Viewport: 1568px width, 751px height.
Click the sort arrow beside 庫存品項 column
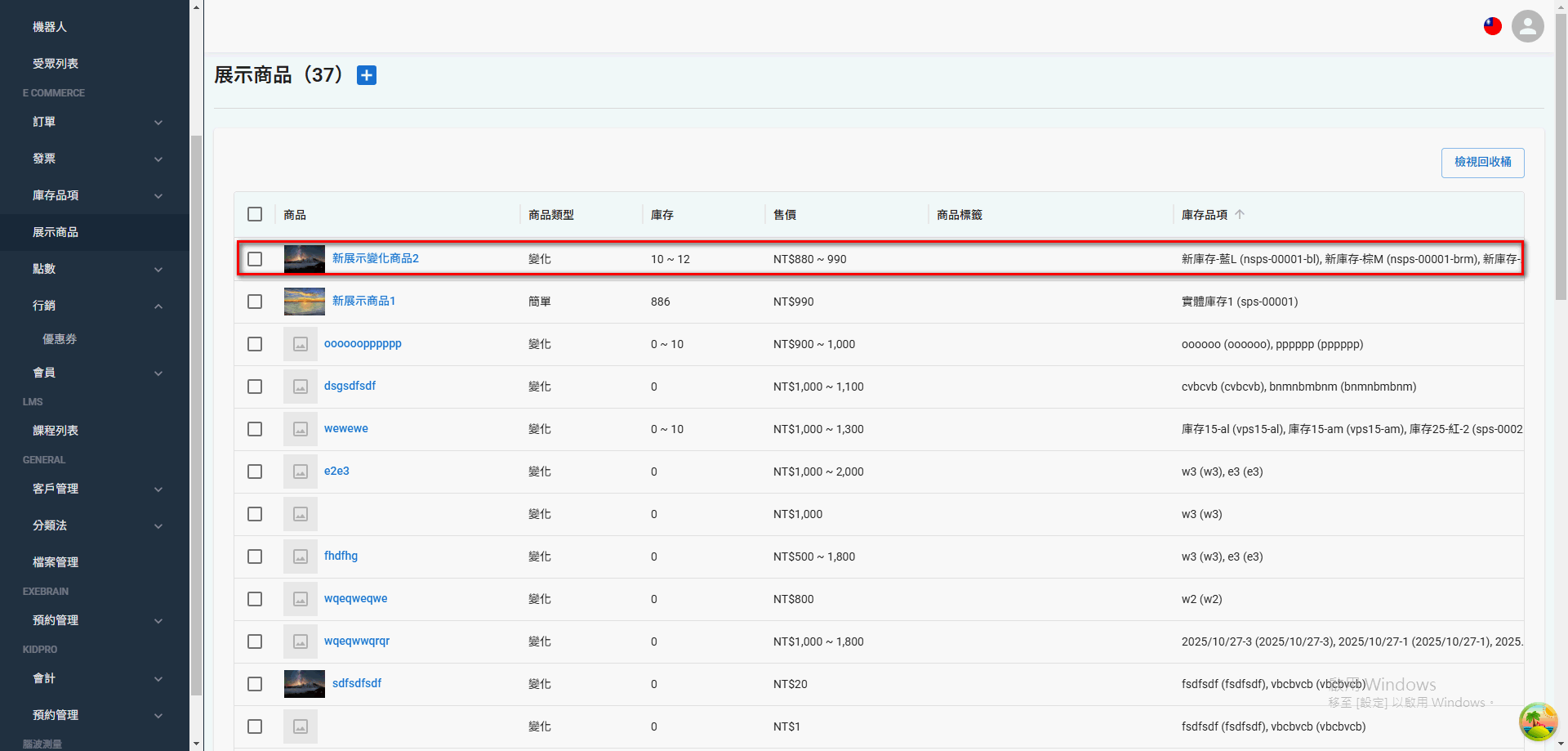click(1240, 215)
